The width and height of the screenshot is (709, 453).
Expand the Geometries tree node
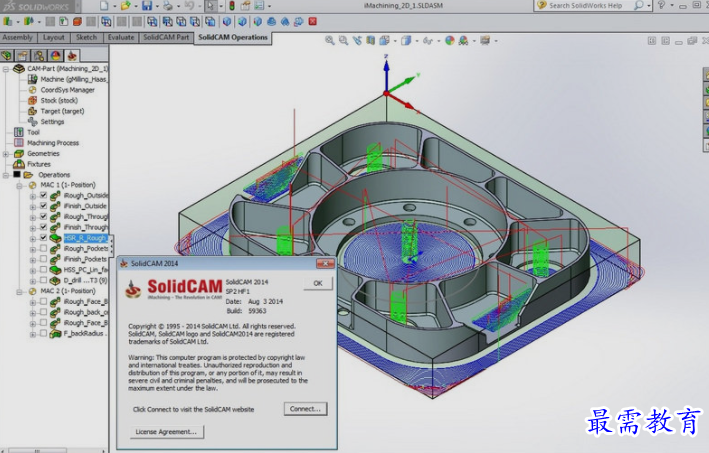click(x=6, y=154)
